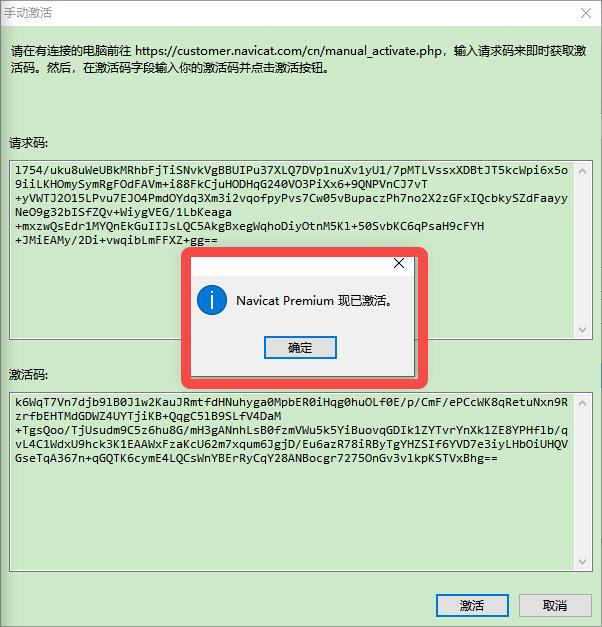Viewport: 602px width, 627px height.
Task: Click the blue information icon in the popup
Action: click(212, 300)
